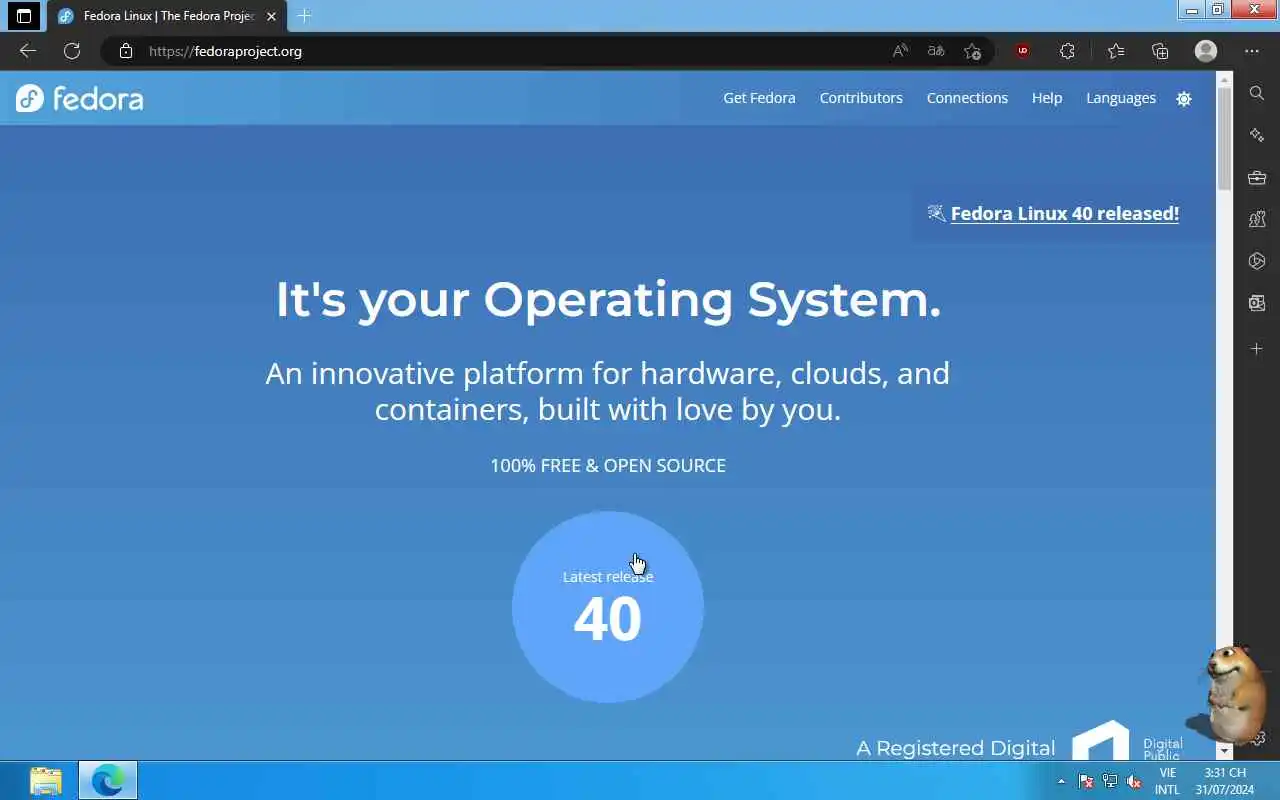
Task: Show hidden system tray icons
Action: (x=1061, y=781)
